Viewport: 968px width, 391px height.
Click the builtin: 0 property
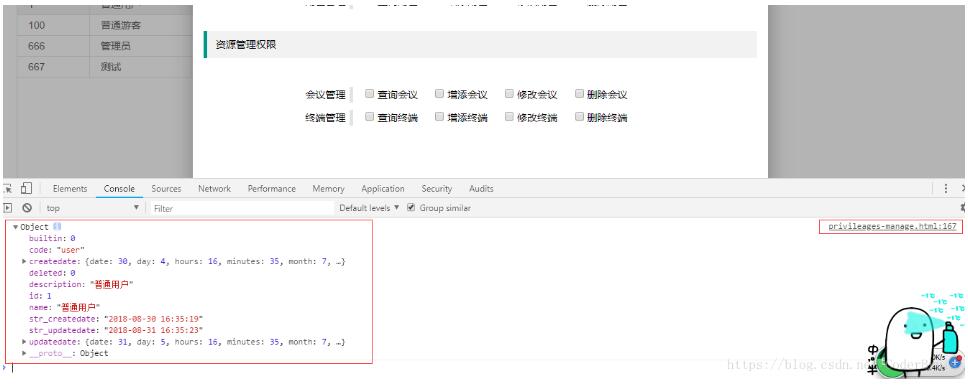52,238
